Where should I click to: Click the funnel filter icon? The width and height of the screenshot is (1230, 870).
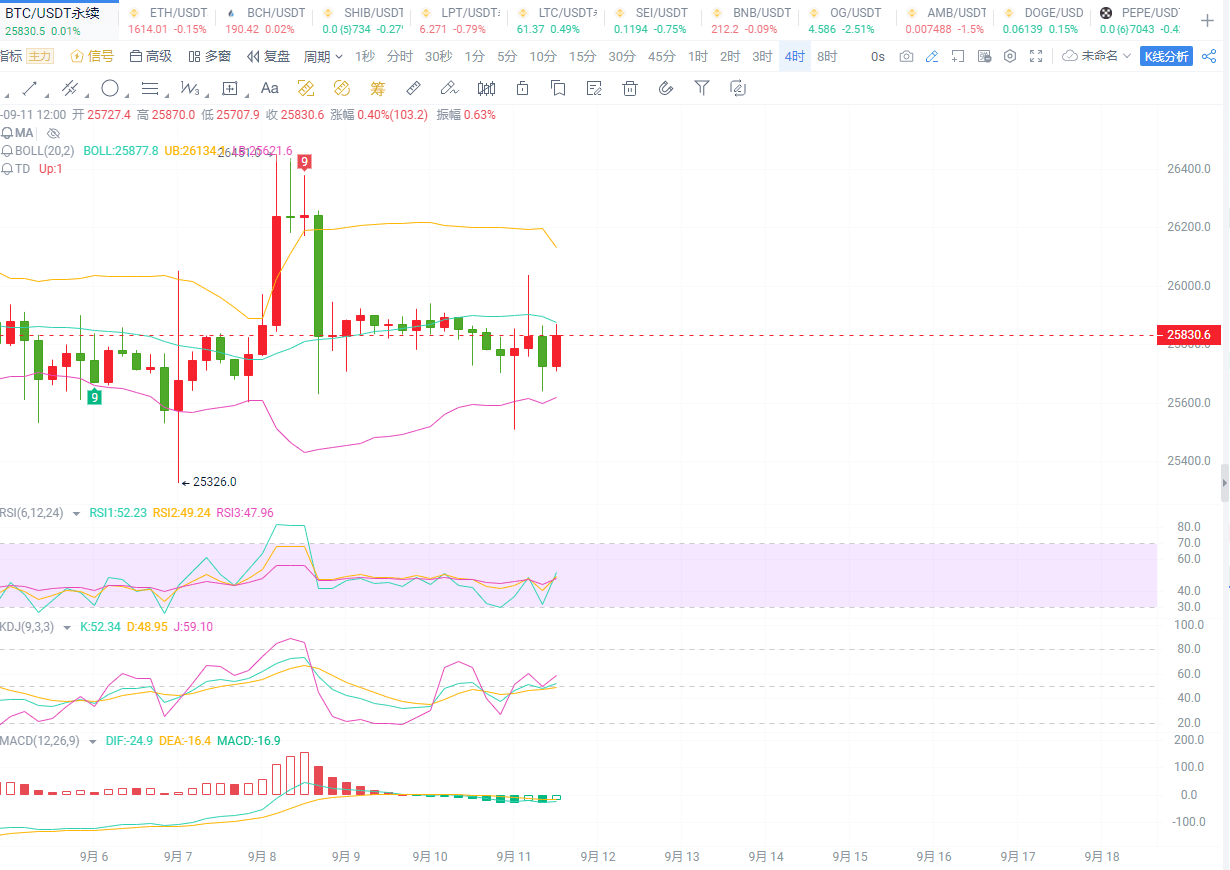[x=702, y=88]
